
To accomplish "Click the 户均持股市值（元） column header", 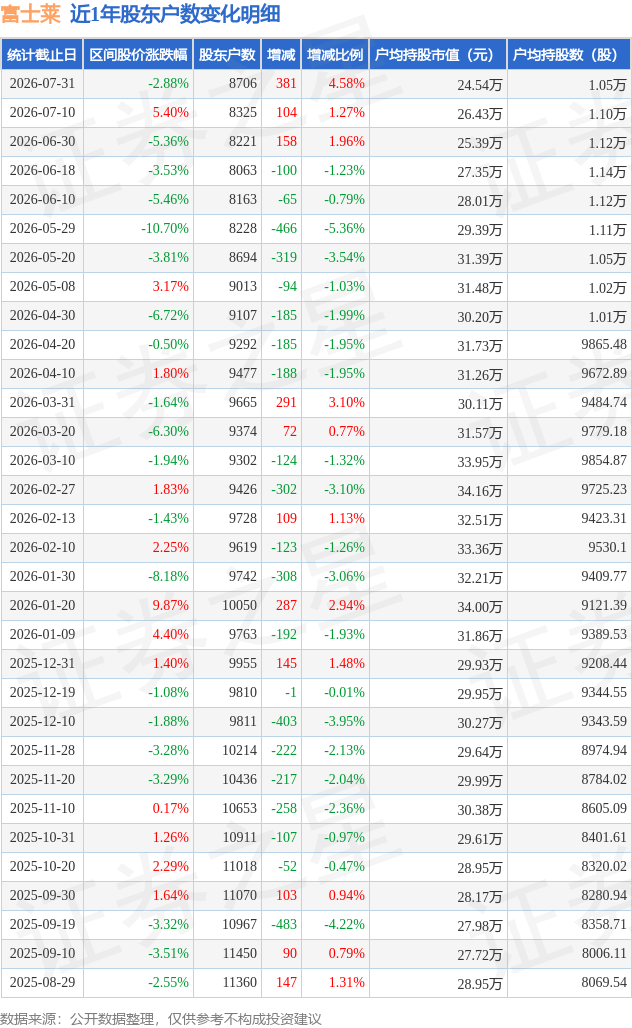I will click(x=438, y=54).
